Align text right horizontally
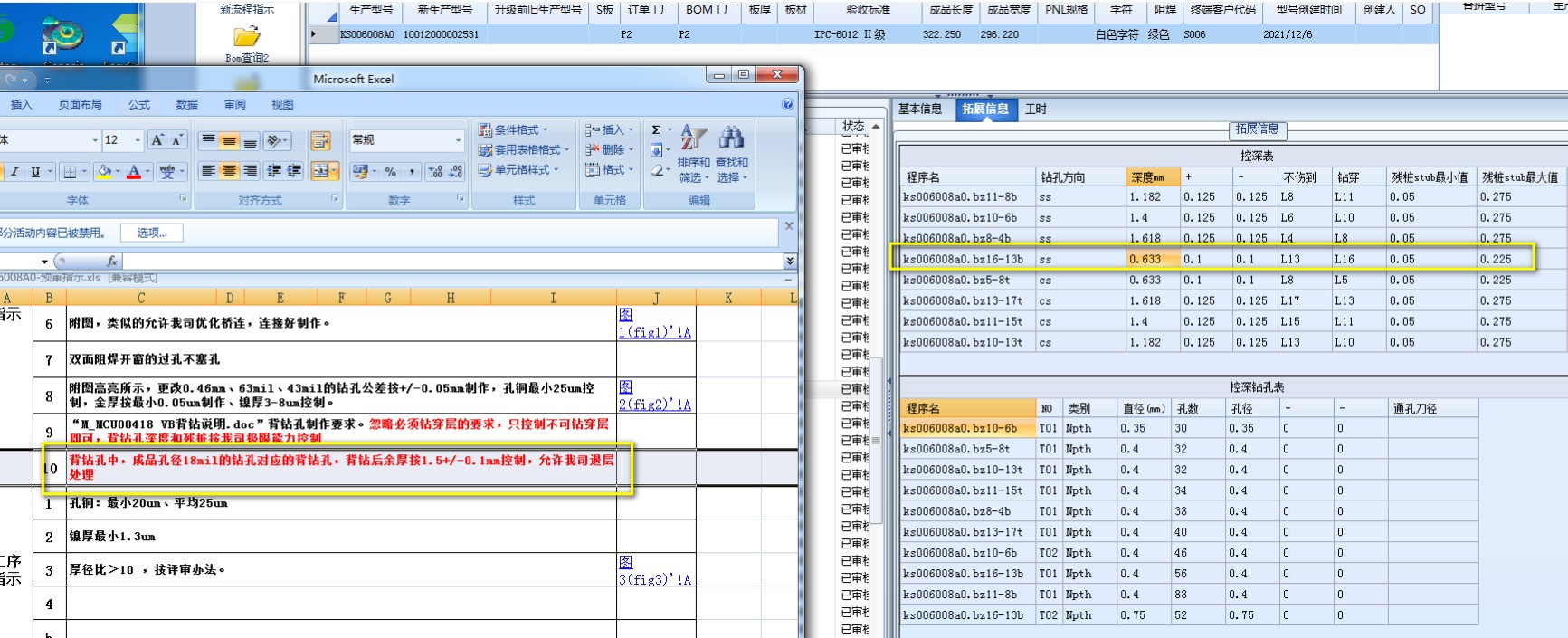The image size is (1568, 638). pyautogui.click(x=251, y=170)
